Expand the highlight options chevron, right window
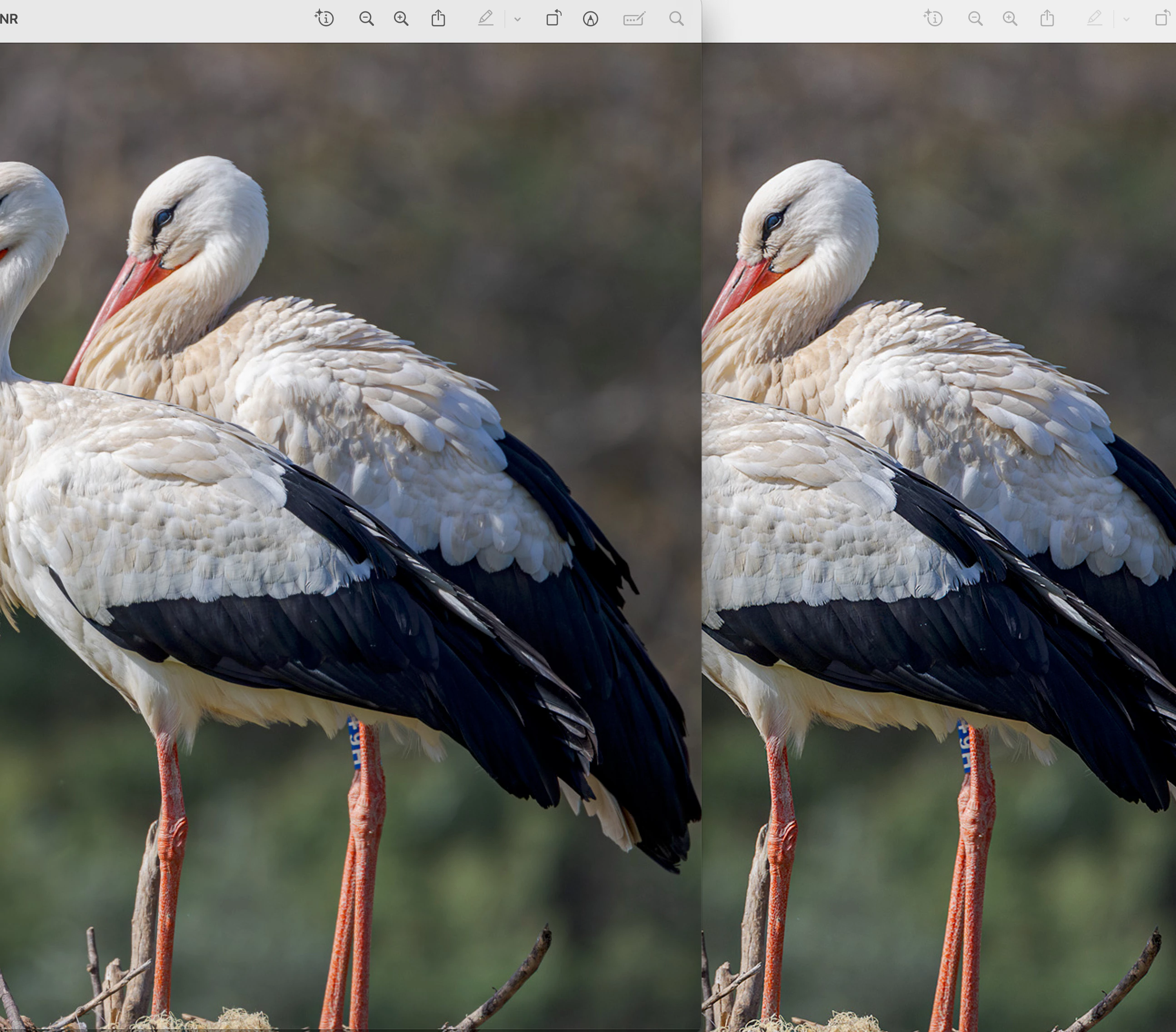The height and width of the screenshot is (1032, 1176). (x=1126, y=20)
